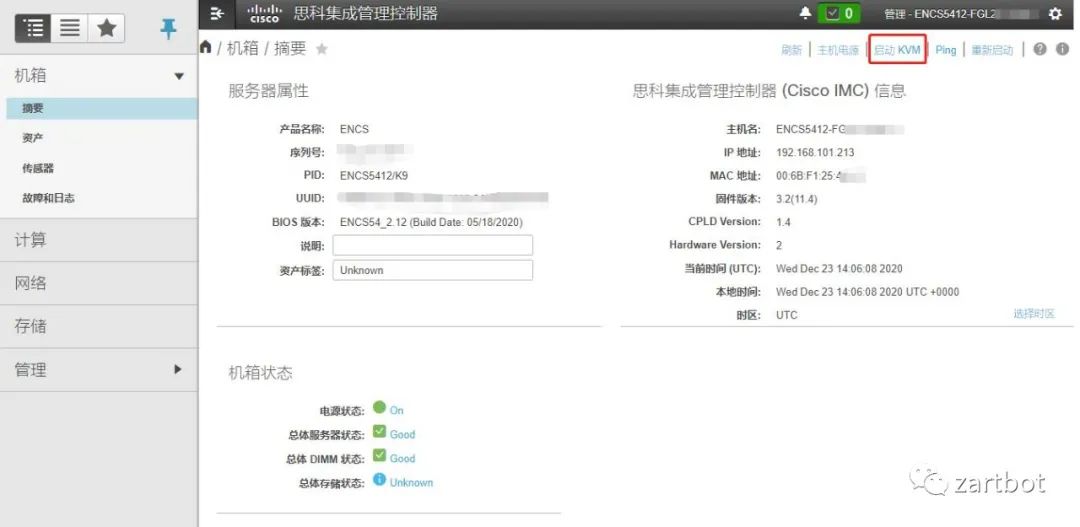The height and width of the screenshot is (527, 1080).
Task: Switch to the list view icon
Action: [x=70, y=28]
